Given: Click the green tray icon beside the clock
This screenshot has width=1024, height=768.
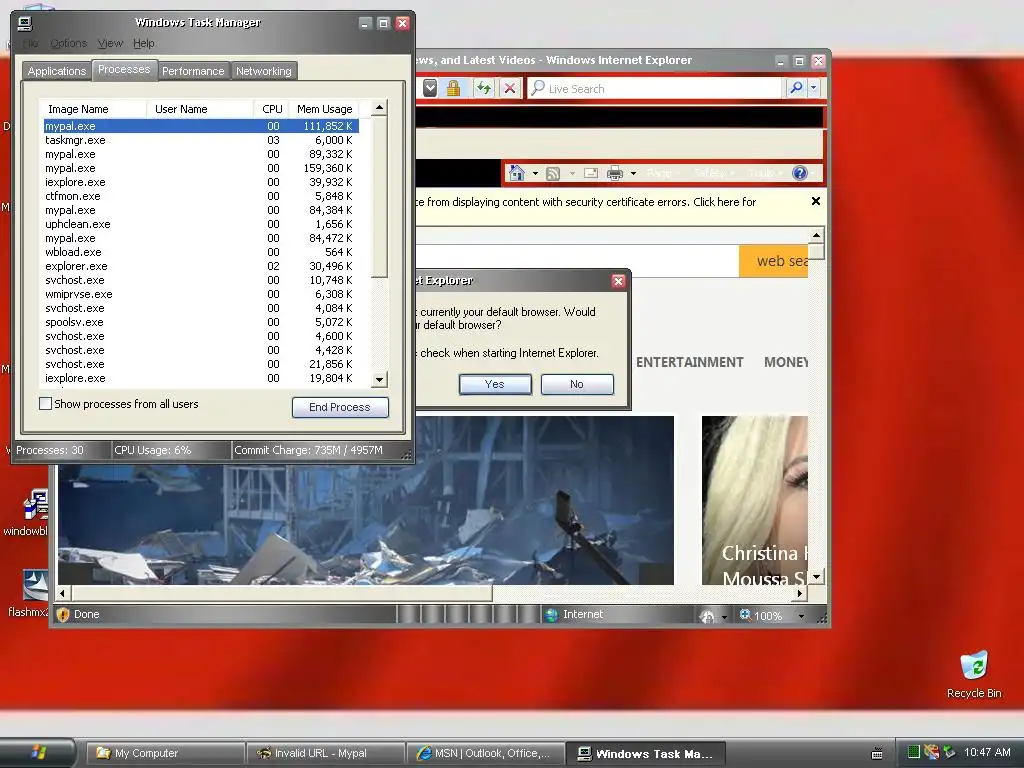Looking at the screenshot, I should pyautogui.click(x=914, y=752).
